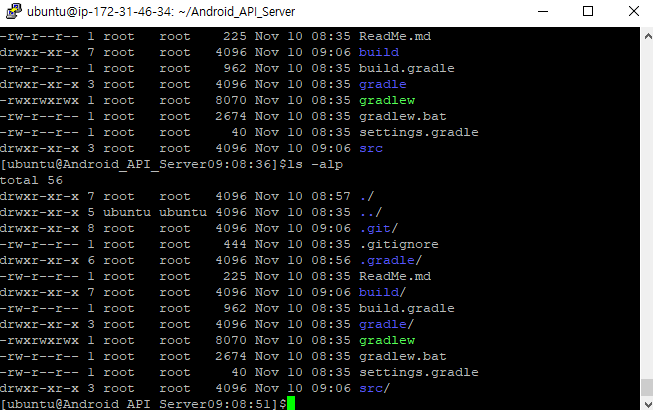The height and width of the screenshot is (410, 653).
Task: Click the size "444" in the .gitignore row
Action: tap(235, 244)
